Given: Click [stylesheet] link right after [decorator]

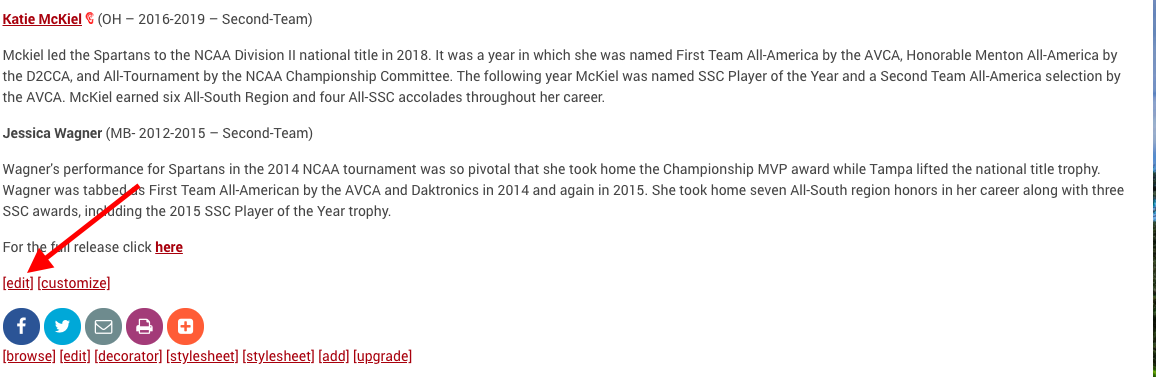Looking at the screenshot, I should click(x=203, y=356).
